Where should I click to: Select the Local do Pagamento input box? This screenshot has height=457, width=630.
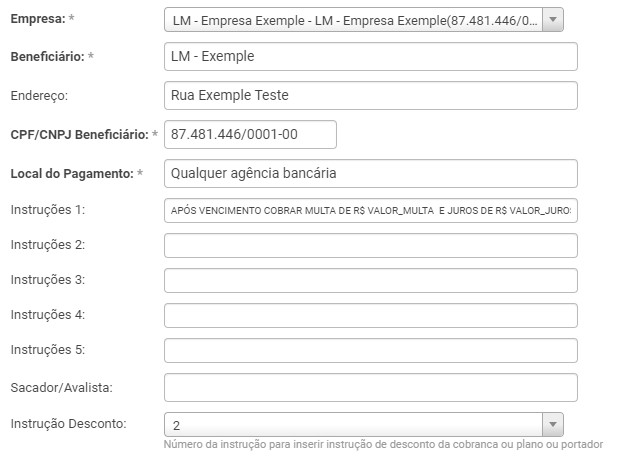pos(370,173)
